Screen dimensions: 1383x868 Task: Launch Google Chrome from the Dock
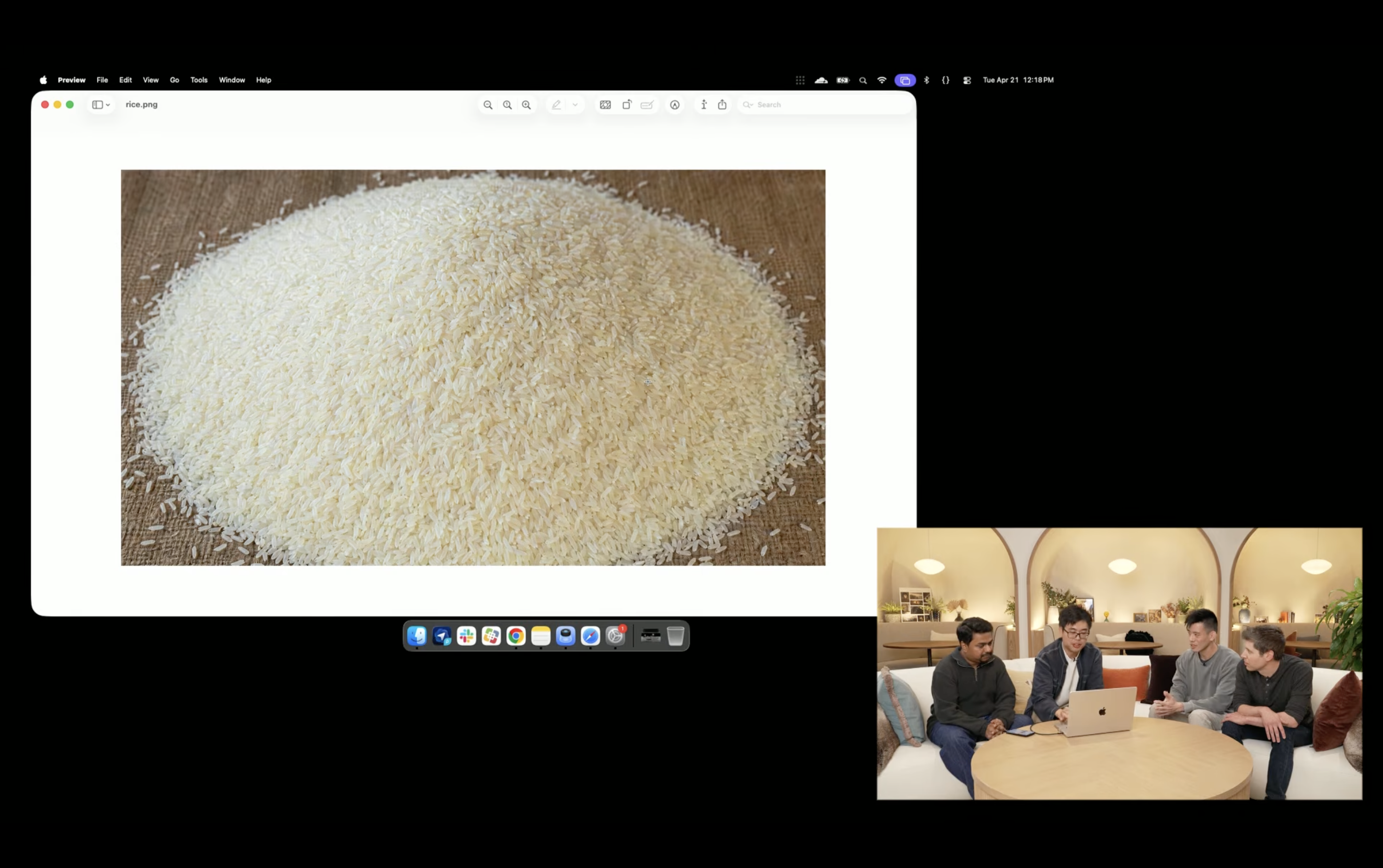tap(516, 636)
